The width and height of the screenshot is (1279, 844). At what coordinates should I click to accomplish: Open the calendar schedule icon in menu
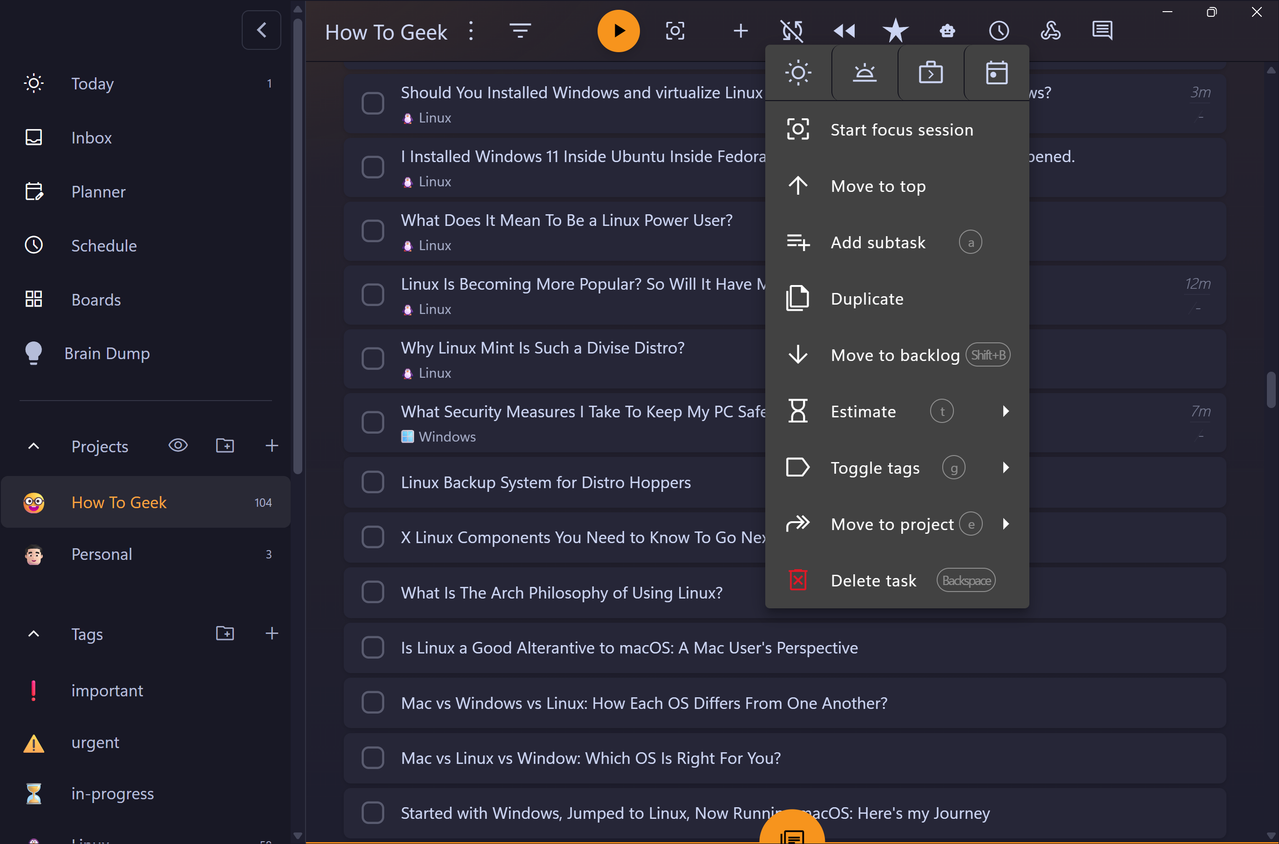(997, 73)
